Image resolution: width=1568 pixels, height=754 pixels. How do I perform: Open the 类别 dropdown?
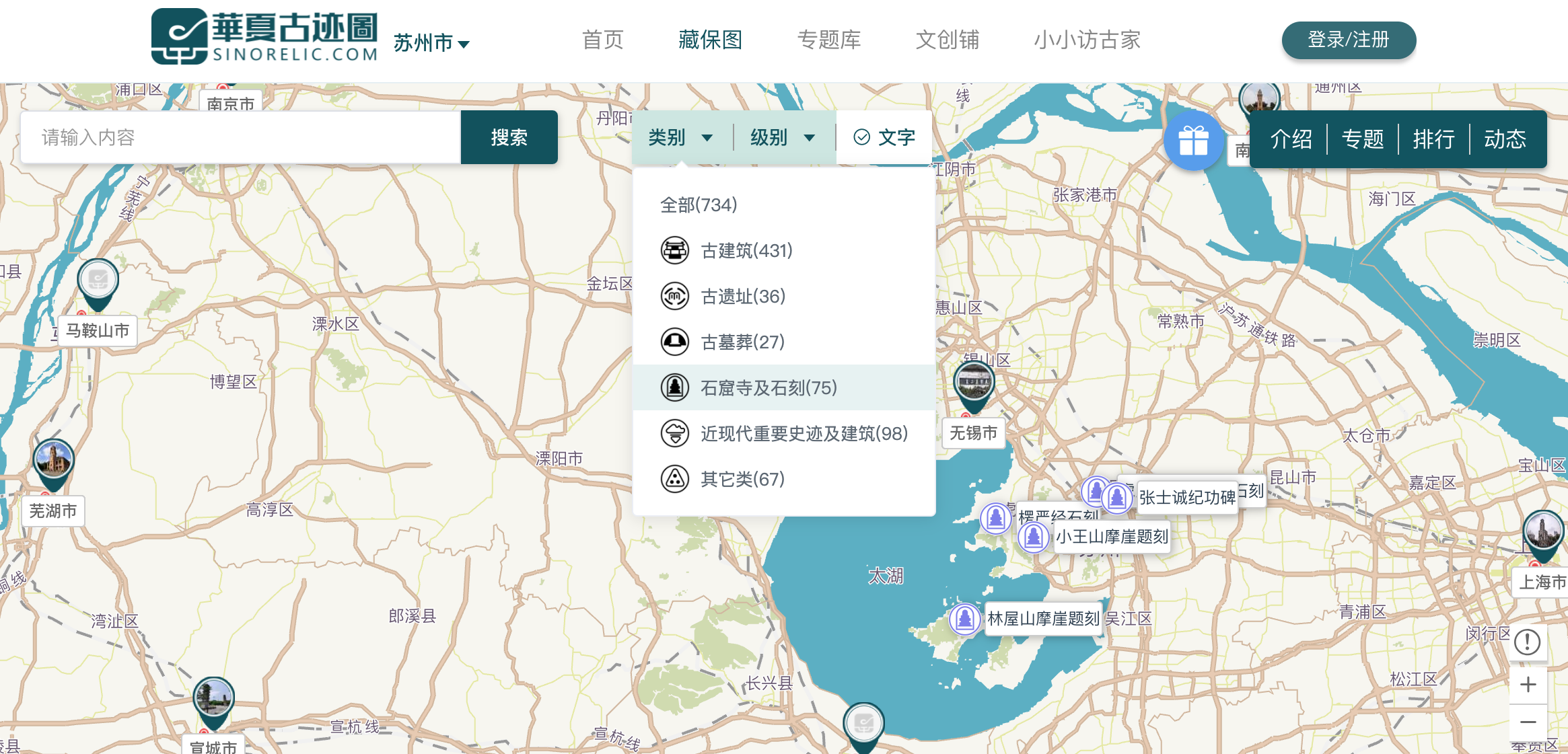tap(680, 138)
